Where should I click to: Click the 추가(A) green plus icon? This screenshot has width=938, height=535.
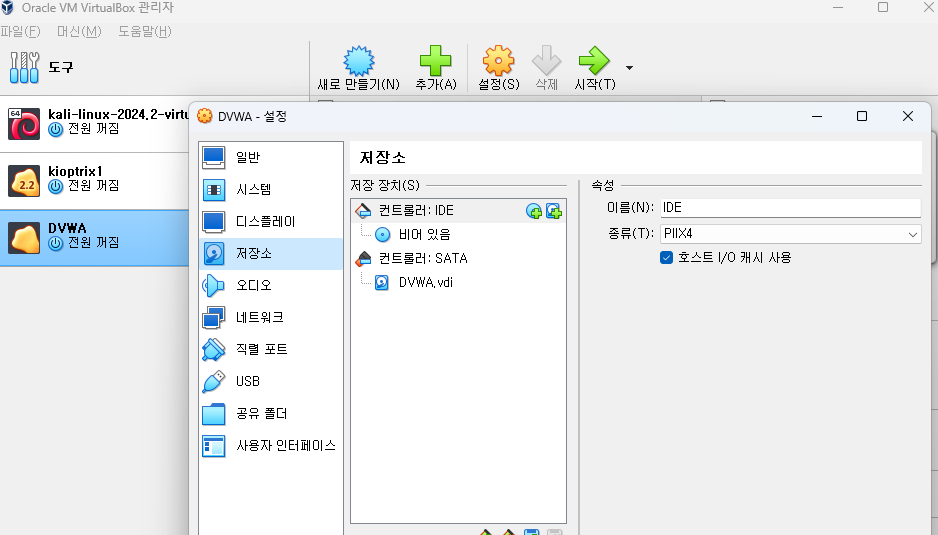436,61
